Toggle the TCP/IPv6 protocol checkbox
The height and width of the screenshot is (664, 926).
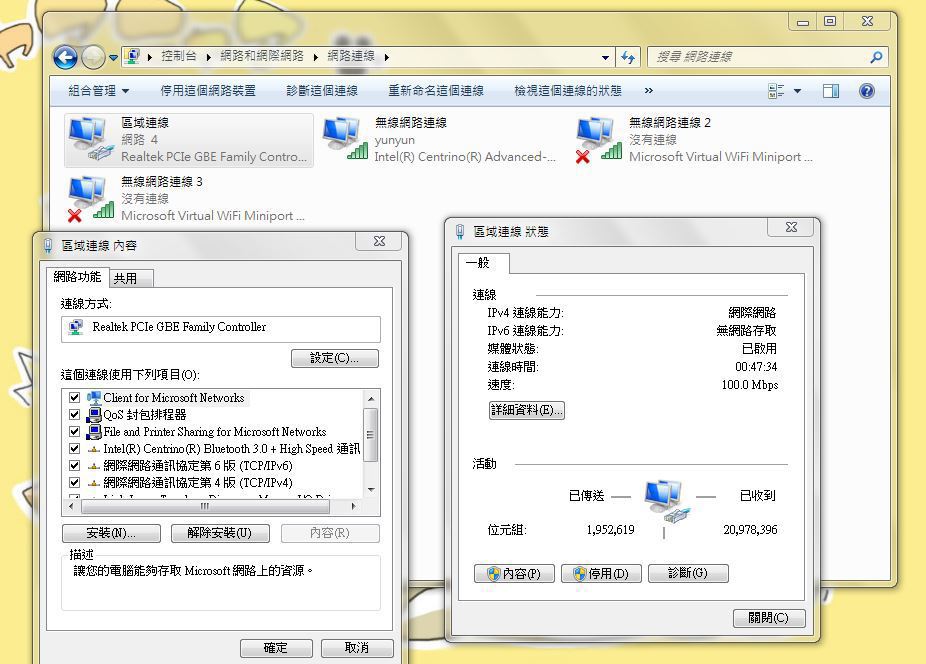pos(74,466)
